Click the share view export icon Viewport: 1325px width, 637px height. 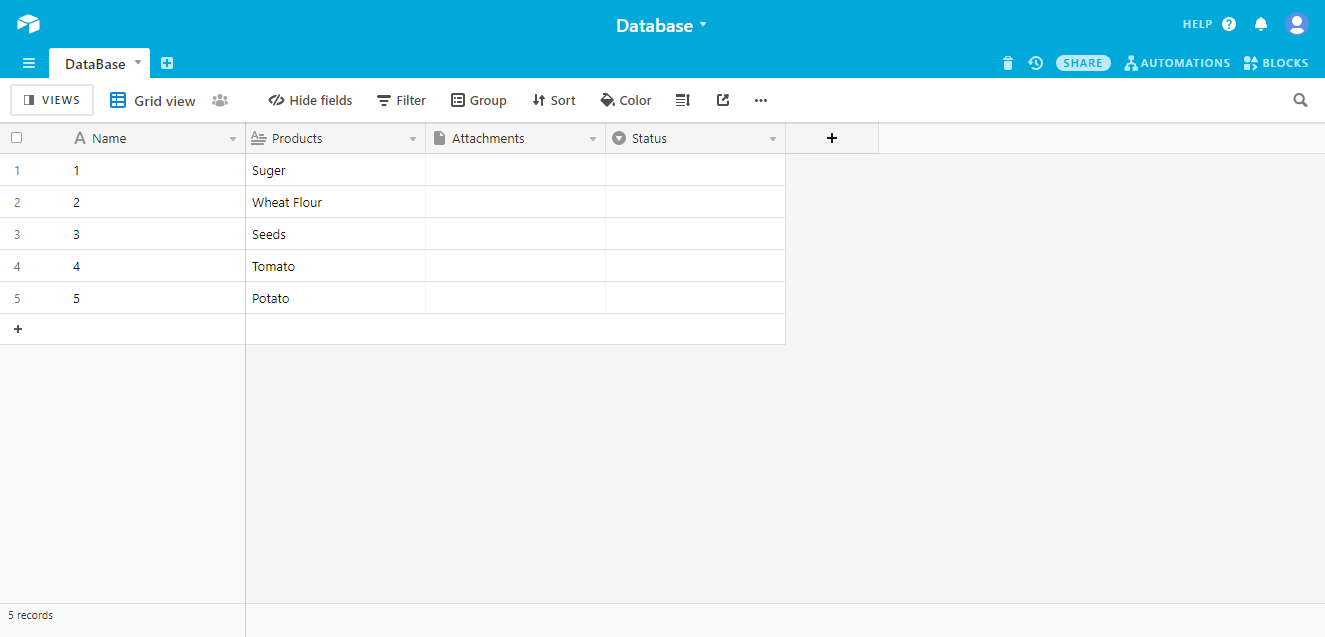723,100
